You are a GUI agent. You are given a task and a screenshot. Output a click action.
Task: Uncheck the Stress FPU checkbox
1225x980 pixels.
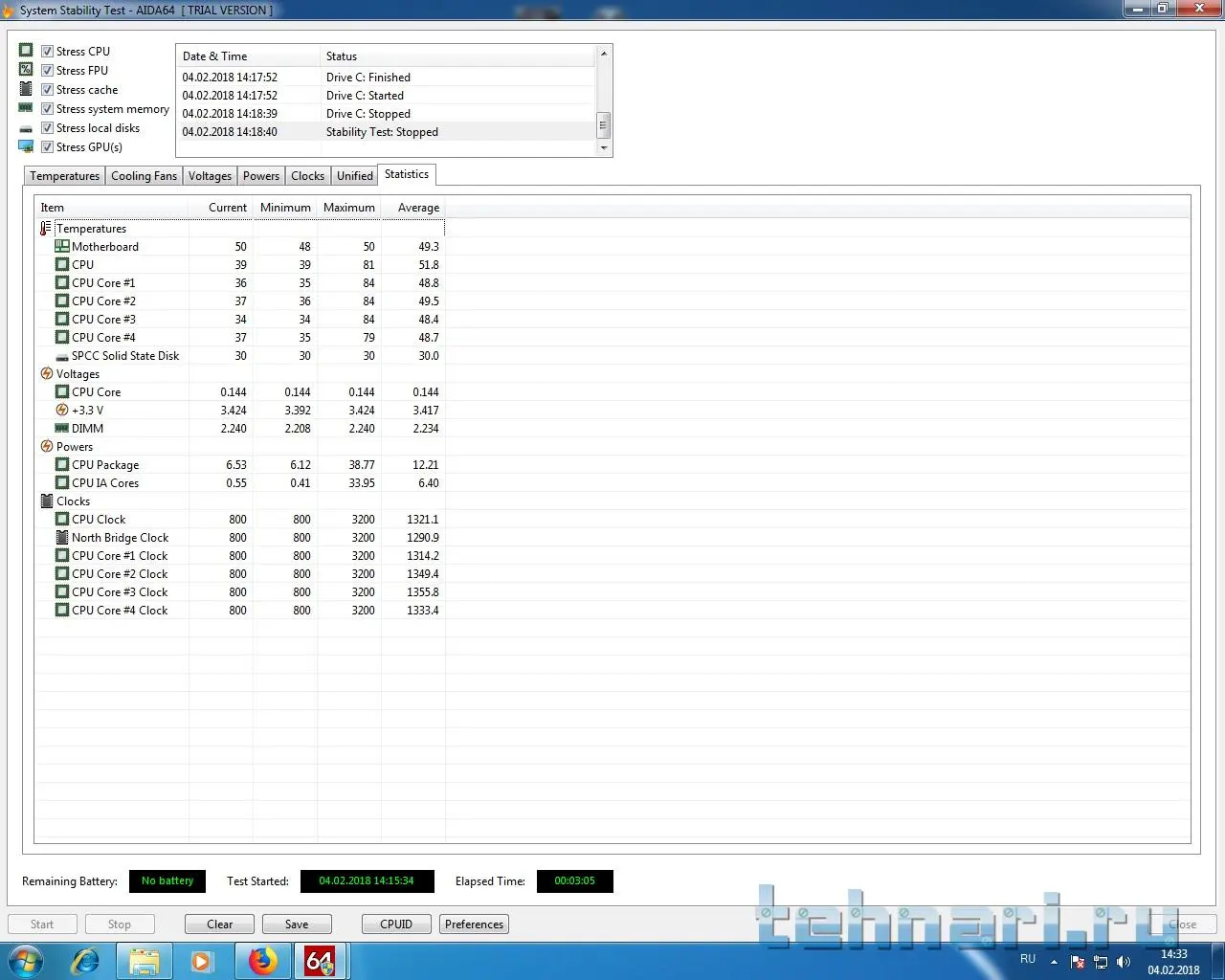(x=47, y=70)
